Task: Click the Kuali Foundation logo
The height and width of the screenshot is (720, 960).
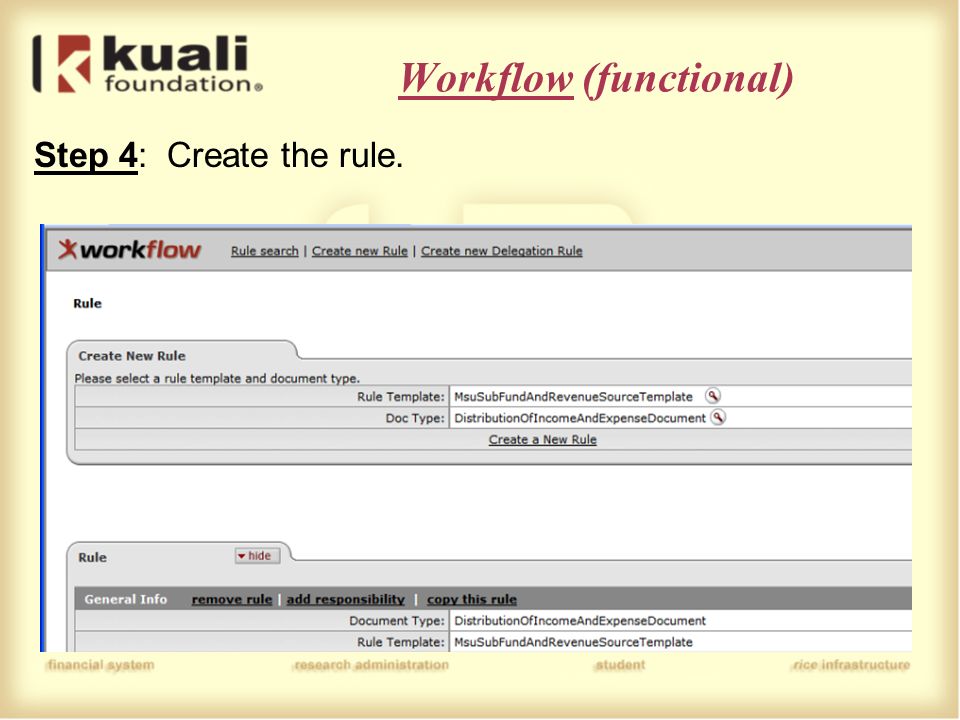Action: tap(148, 64)
